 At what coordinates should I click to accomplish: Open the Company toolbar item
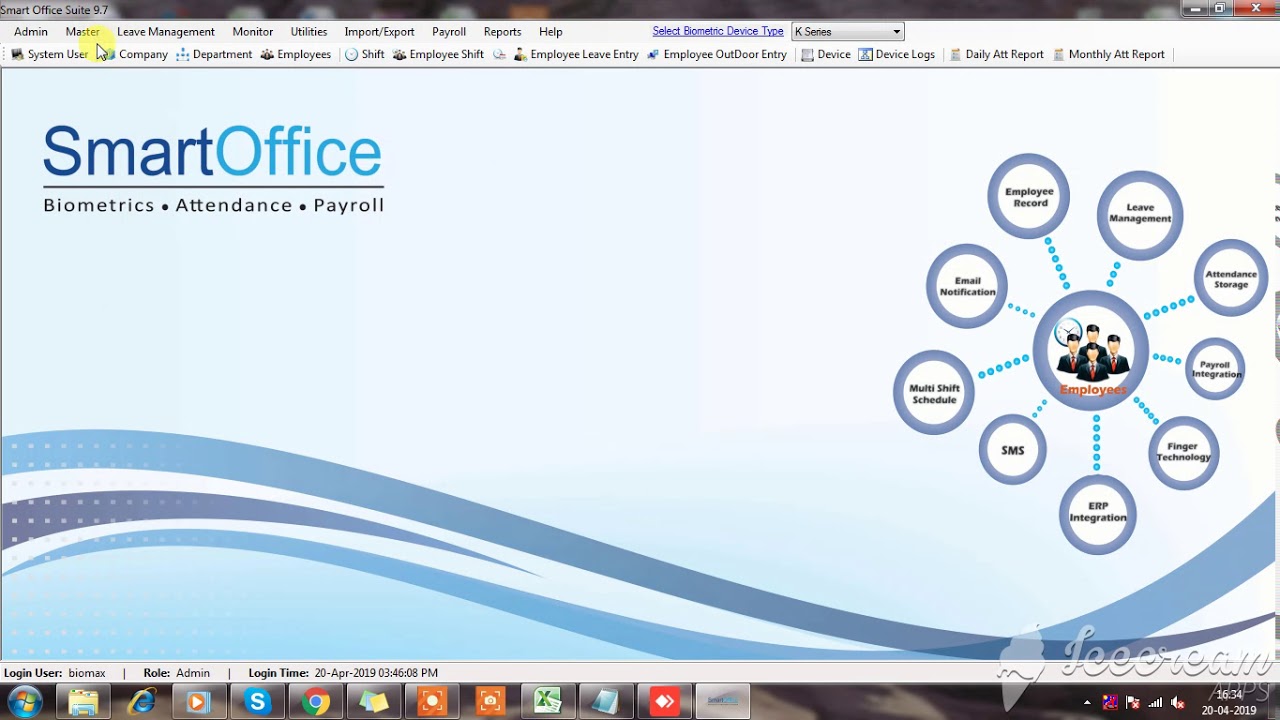[135, 54]
